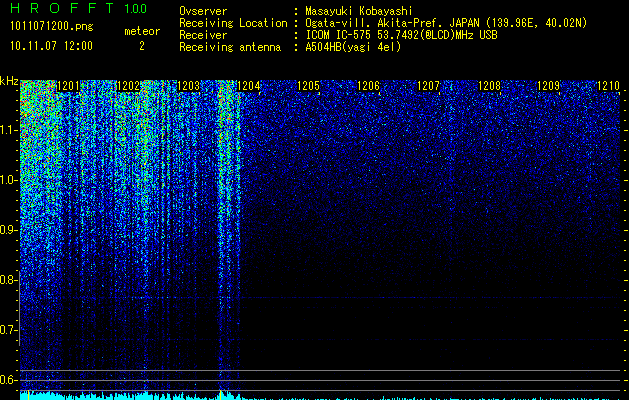629x400 pixels.
Task: Select the filename 1011071200.png
Action: (x=51, y=27)
